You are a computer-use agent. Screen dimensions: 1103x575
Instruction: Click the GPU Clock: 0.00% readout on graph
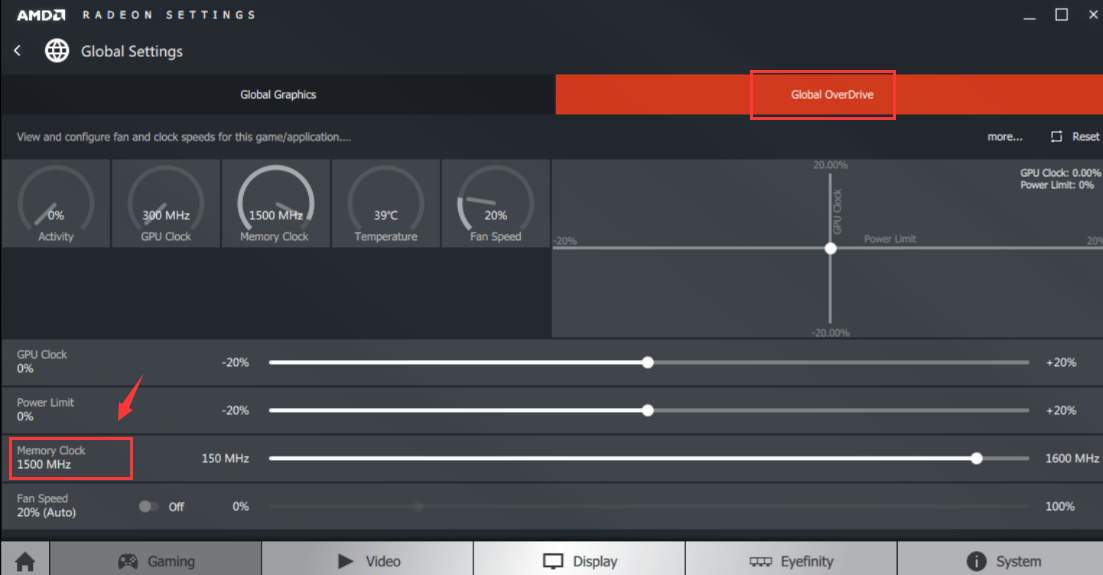pyautogui.click(x=1060, y=172)
